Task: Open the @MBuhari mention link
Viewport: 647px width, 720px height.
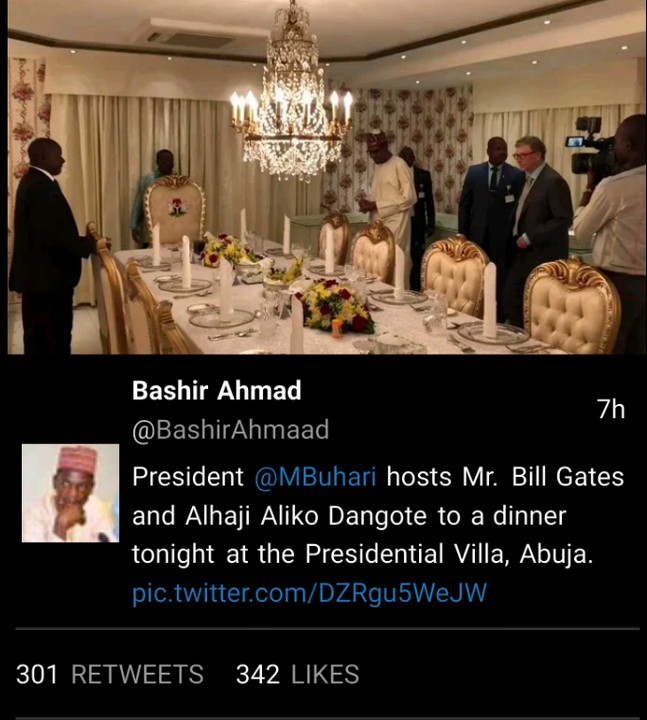Action: coord(315,476)
